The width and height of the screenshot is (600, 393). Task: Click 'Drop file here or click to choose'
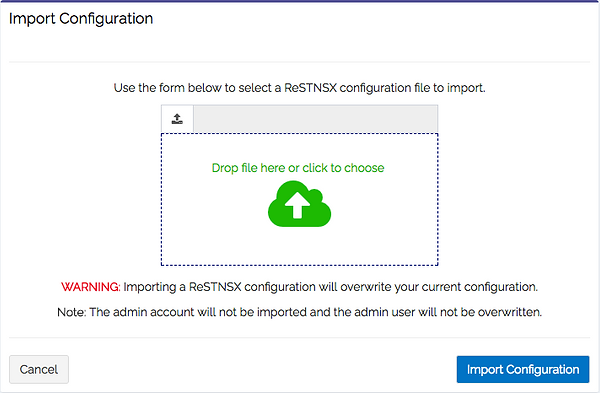click(x=298, y=168)
